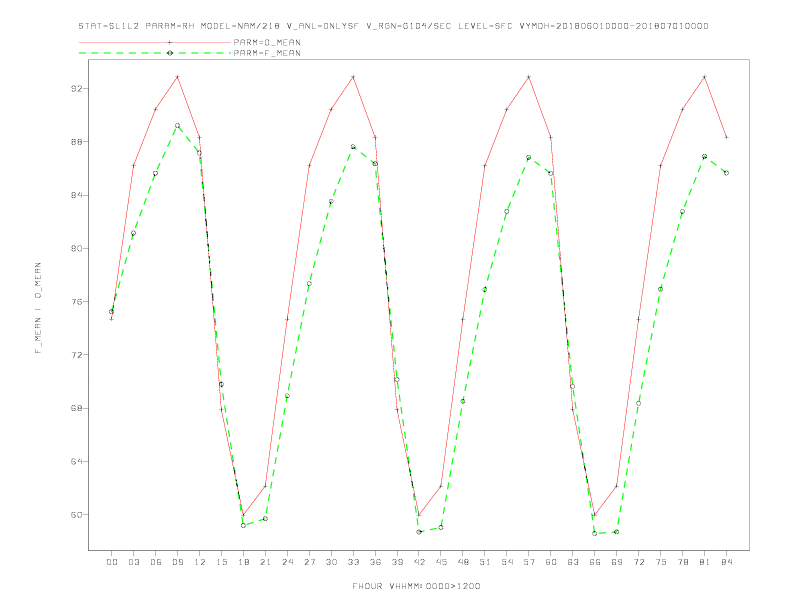This screenshot has width=792, height=612.
Task: Select the red O_MEAN point at hour 24
Action: pyautogui.click(x=287, y=319)
